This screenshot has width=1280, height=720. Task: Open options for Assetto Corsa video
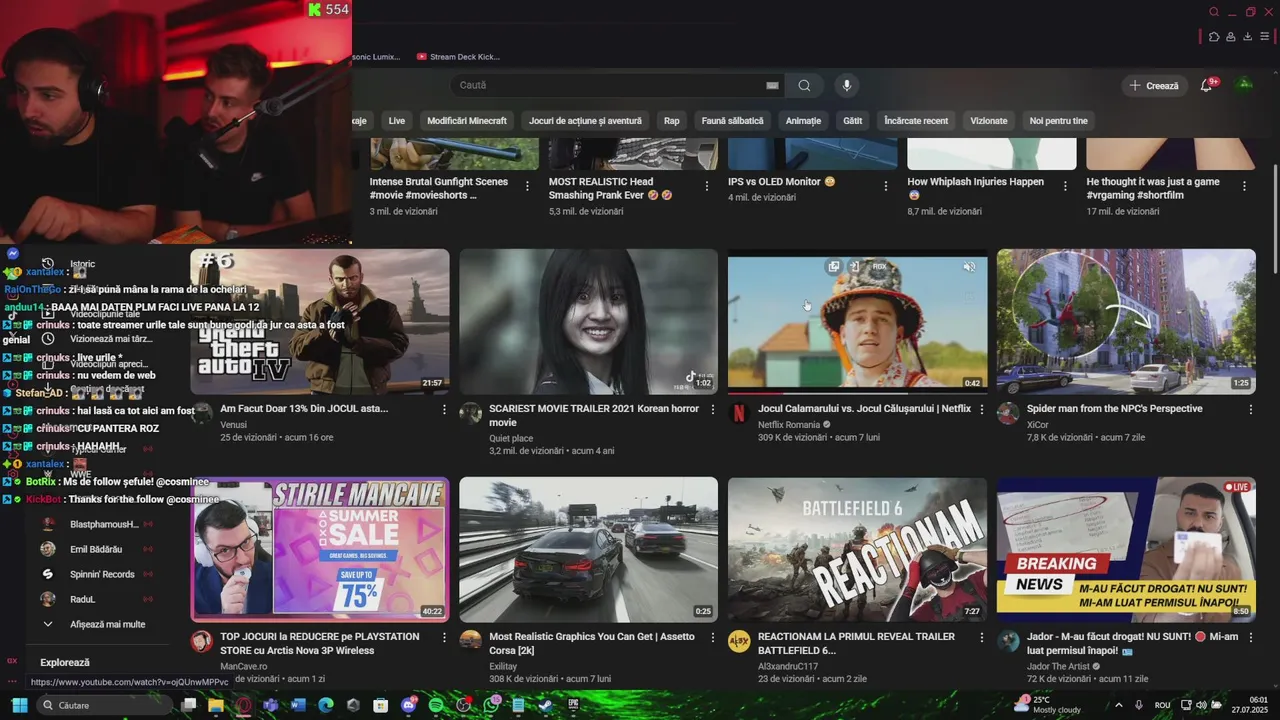[x=713, y=637]
